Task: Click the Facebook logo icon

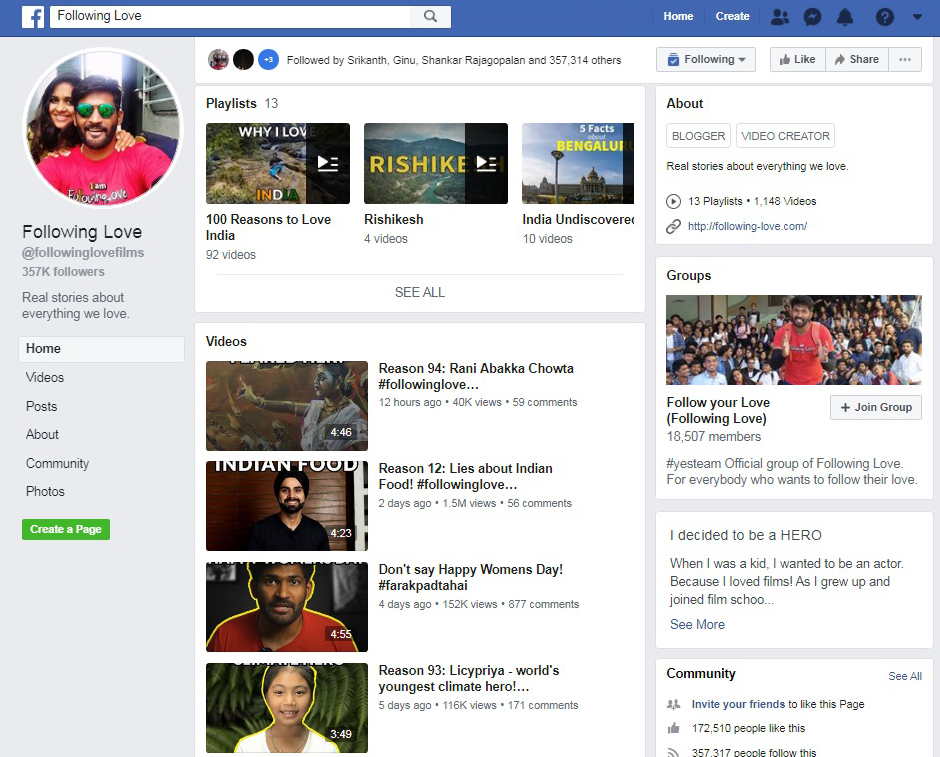Action: click(33, 17)
